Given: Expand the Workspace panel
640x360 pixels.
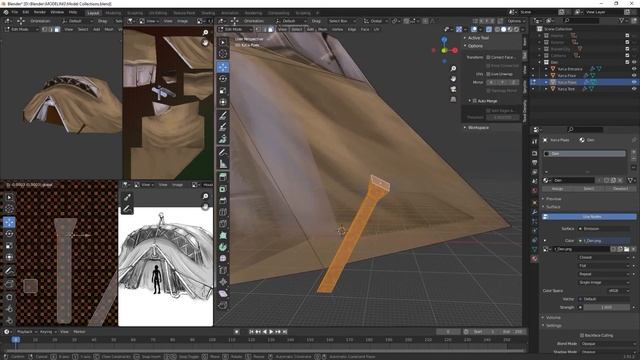Looking at the screenshot, I should click(x=478, y=127).
